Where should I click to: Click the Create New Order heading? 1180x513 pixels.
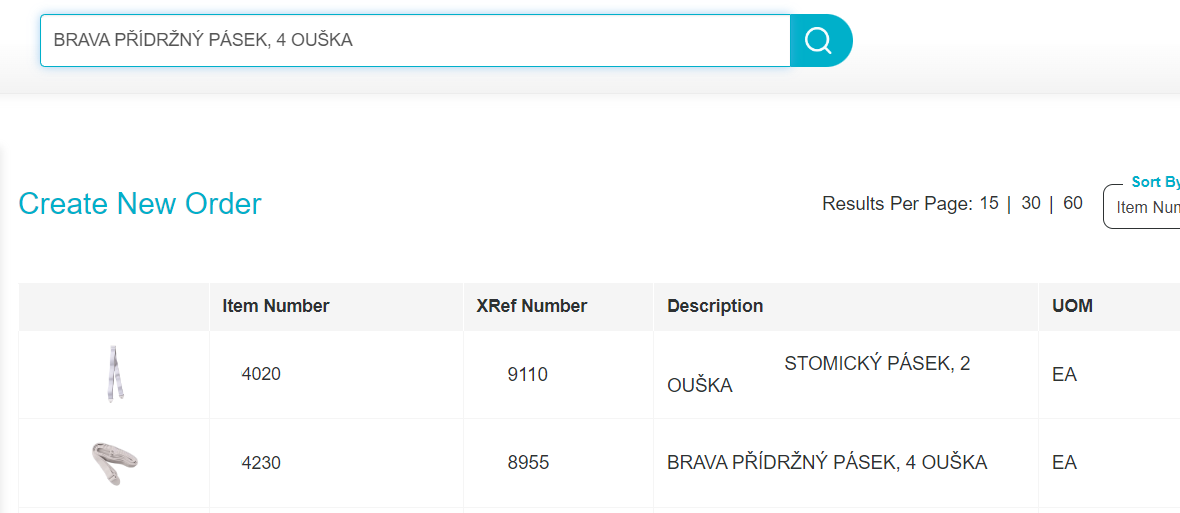(140, 204)
